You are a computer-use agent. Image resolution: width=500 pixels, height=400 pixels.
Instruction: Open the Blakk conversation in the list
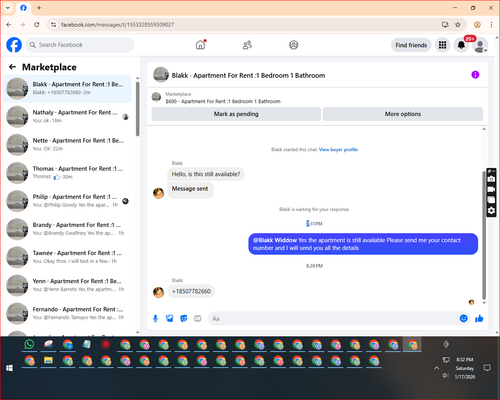67,89
